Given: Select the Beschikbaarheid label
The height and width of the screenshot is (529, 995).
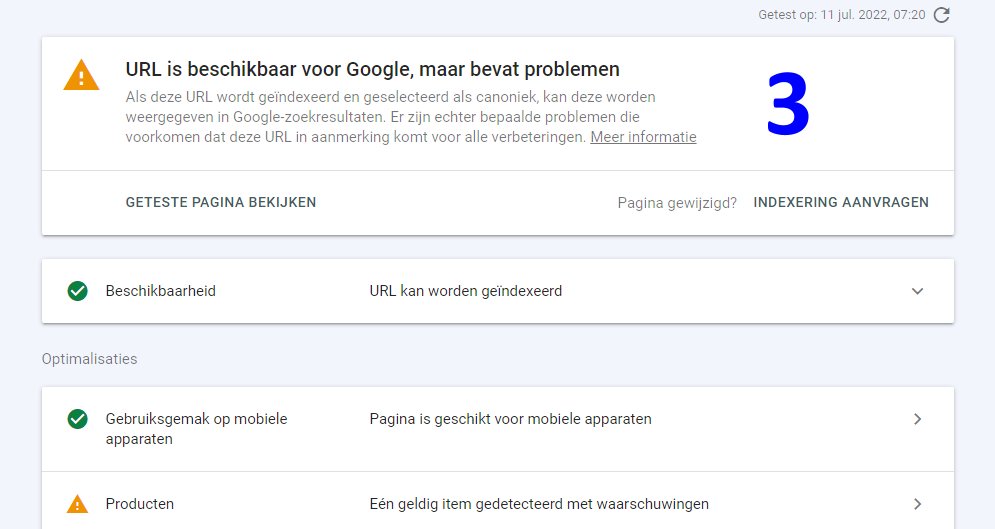Looking at the screenshot, I should tap(161, 291).
